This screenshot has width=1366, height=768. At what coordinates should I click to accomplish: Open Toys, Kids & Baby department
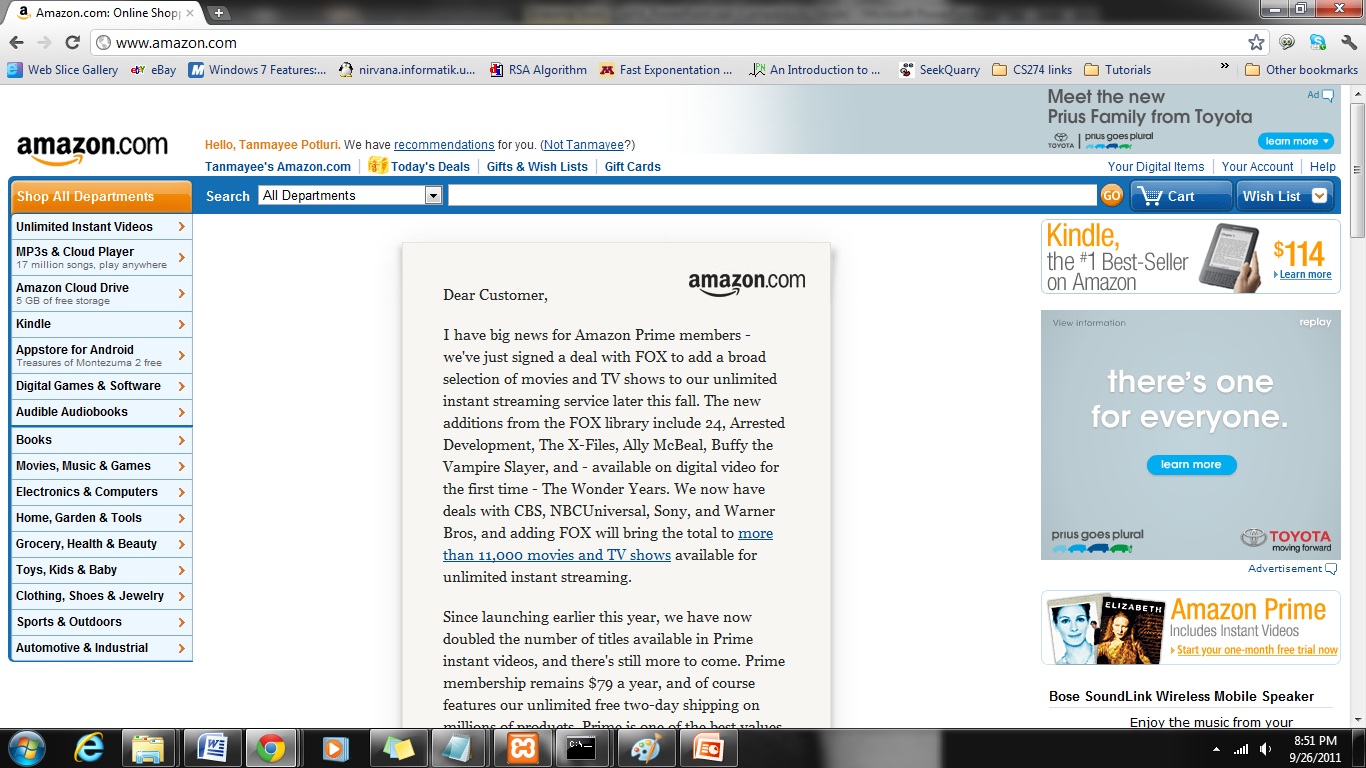101,570
